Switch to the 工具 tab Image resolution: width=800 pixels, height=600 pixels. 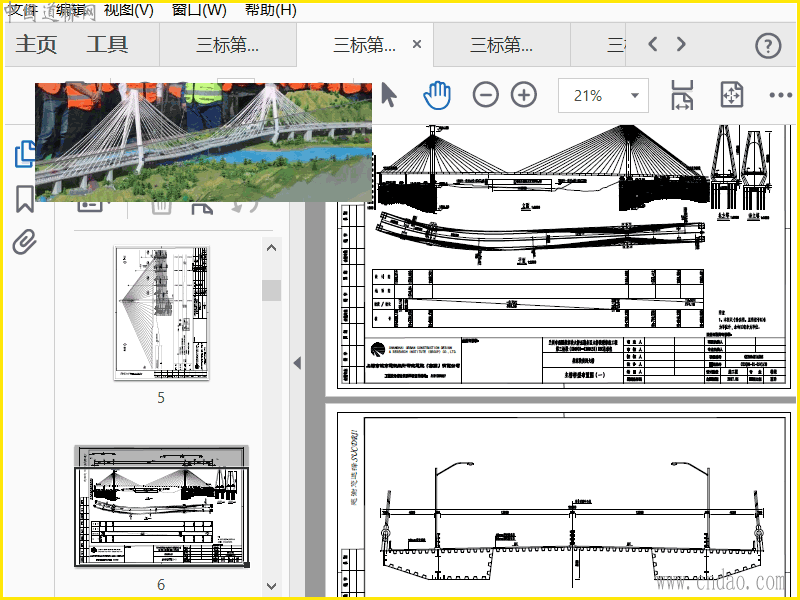coord(107,44)
